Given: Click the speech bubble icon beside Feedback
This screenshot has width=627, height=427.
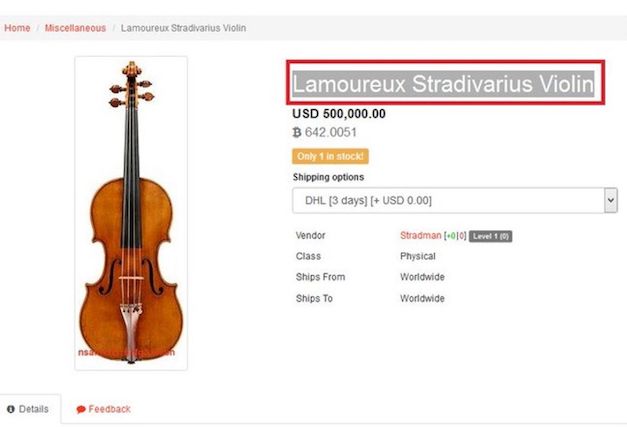Looking at the screenshot, I should (x=81, y=409).
